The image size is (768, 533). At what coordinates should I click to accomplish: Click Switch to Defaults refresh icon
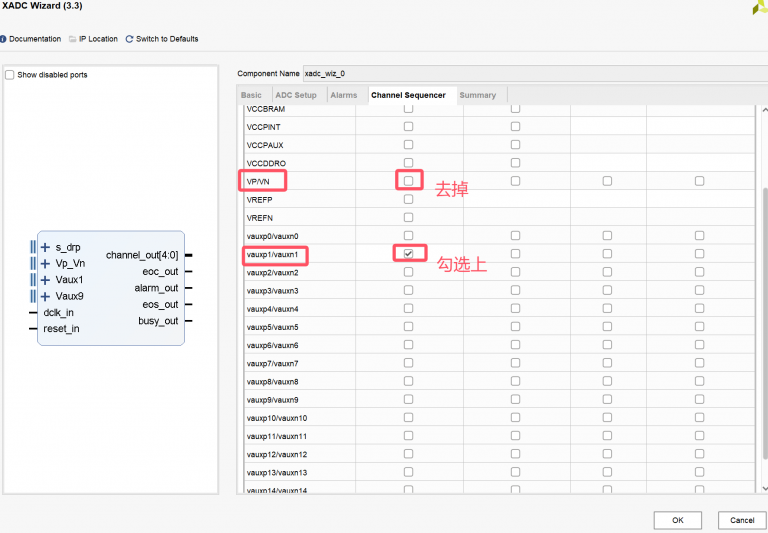click(x=129, y=39)
